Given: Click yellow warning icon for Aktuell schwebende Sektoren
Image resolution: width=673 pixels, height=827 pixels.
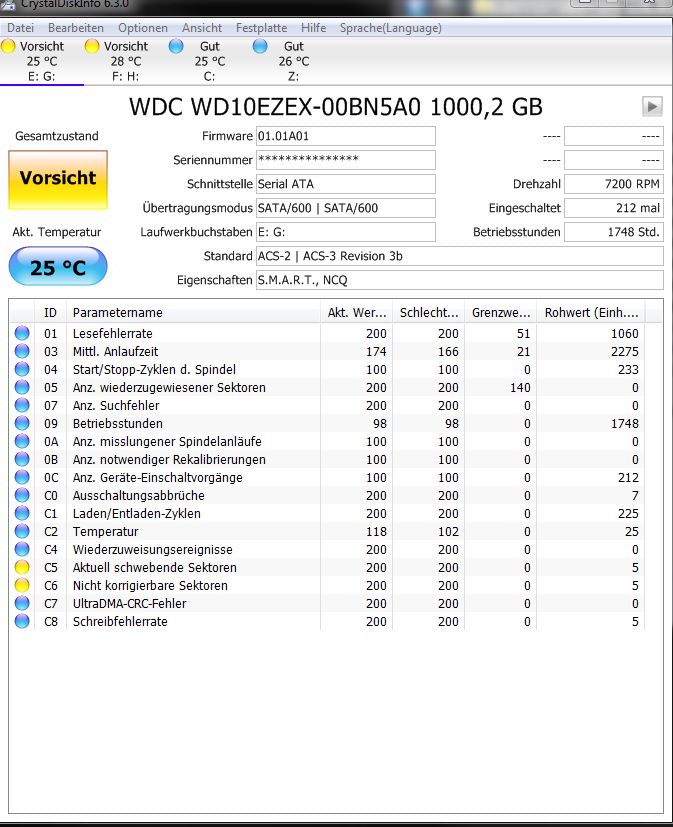Looking at the screenshot, I should click(22, 567).
